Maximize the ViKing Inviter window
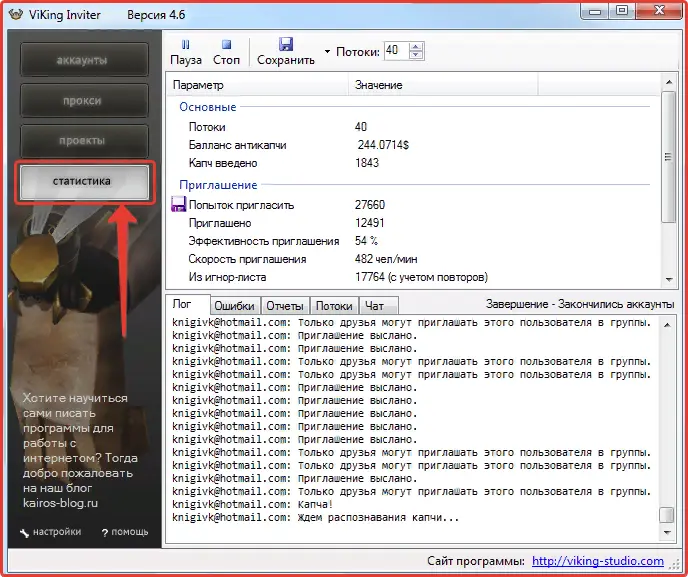The image size is (688, 577). click(x=622, y=11)
